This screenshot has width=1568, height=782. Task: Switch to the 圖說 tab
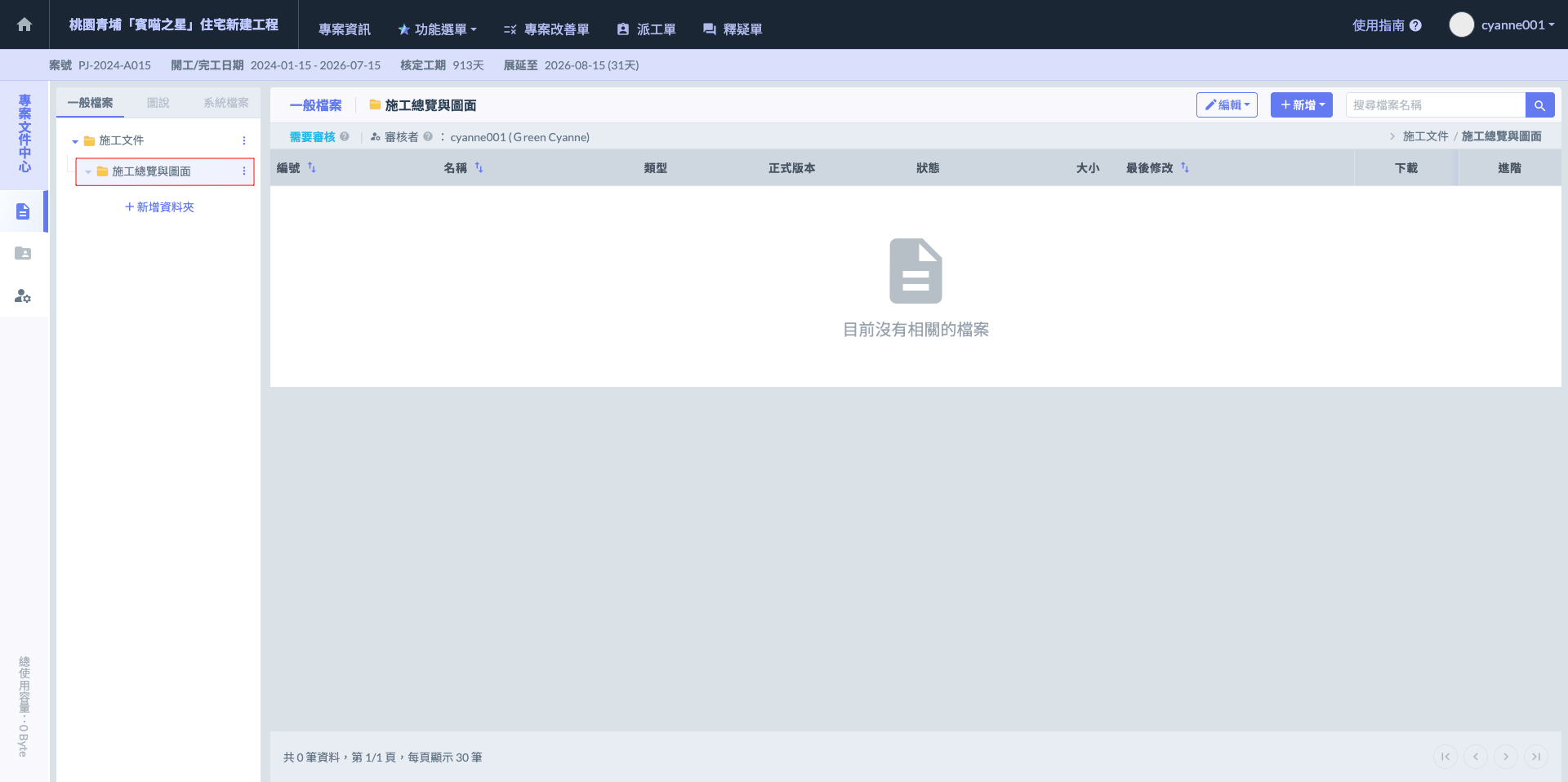(158, 103)
